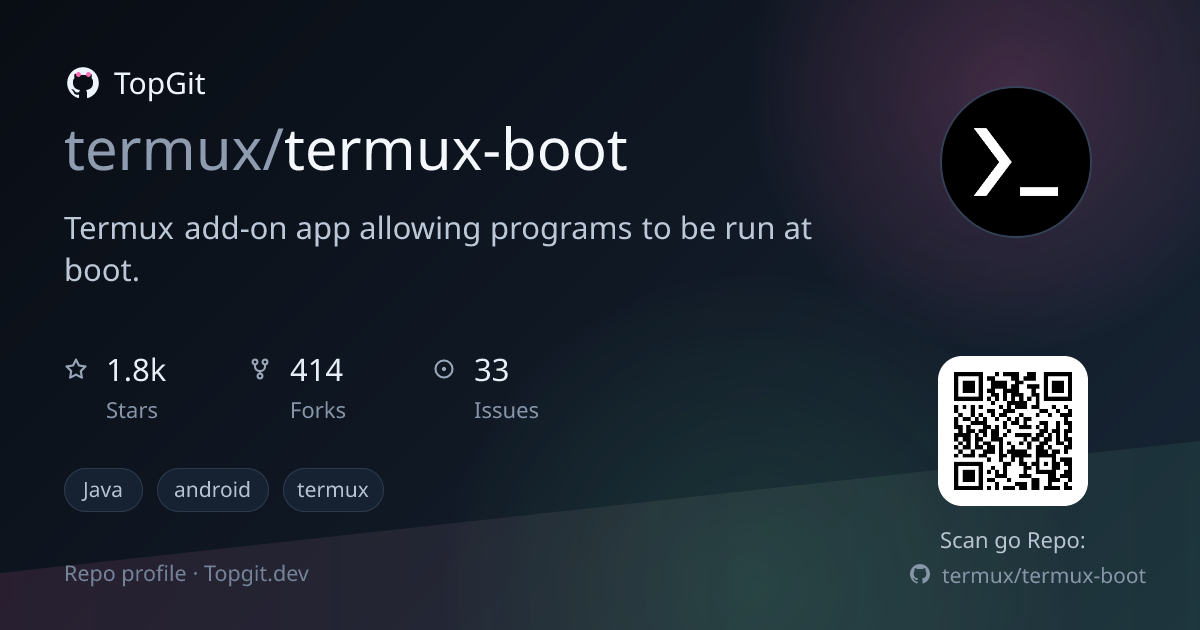Click the repo description starting 'Termux add-on app'

439,248
